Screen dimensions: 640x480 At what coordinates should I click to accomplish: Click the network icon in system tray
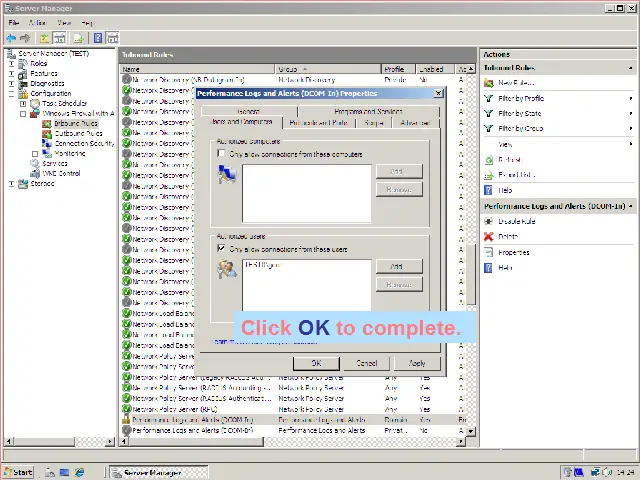click(x=596, y=472)
